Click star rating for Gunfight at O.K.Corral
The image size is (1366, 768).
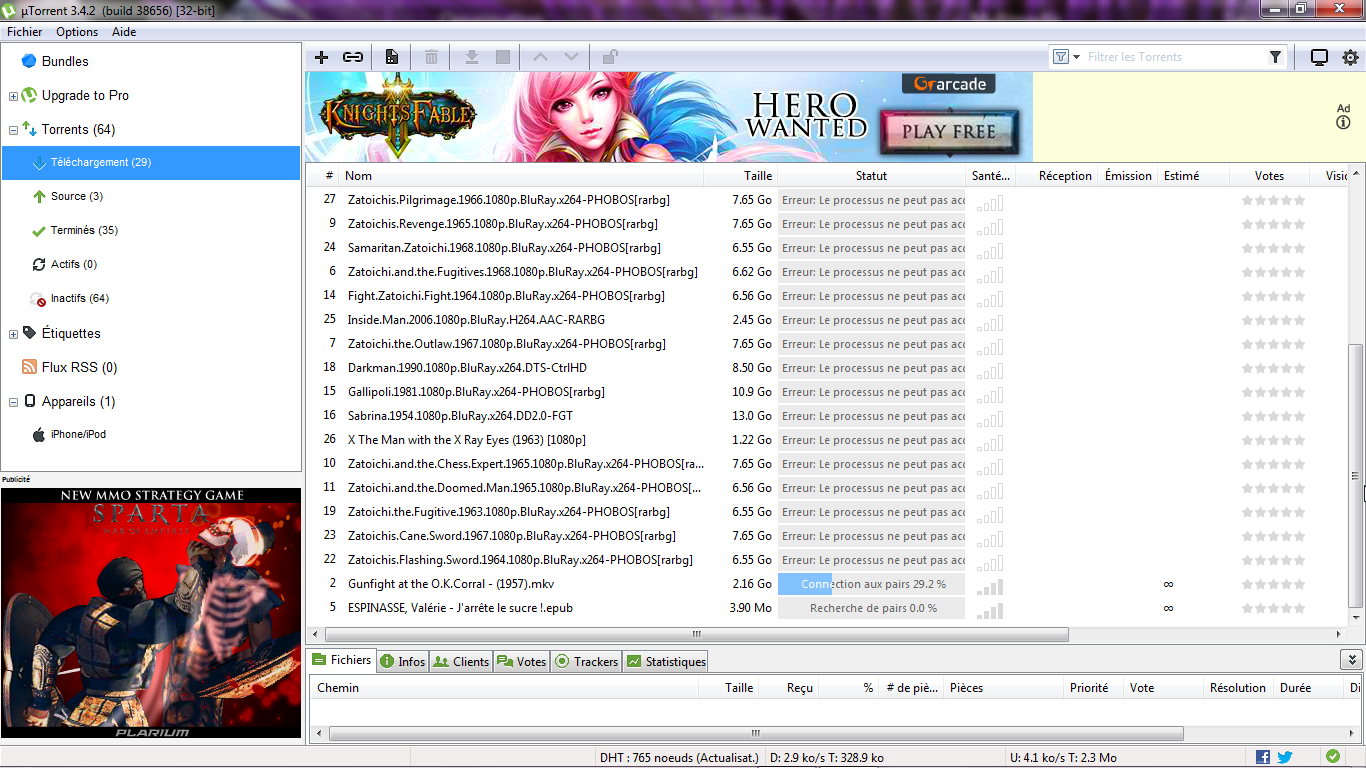pos(1273,584)
